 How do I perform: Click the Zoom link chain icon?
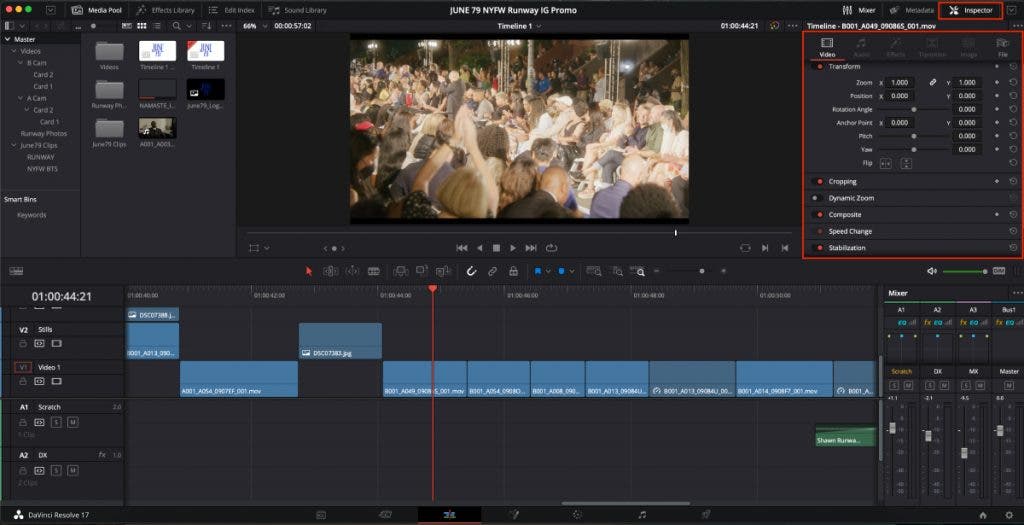(933, 83)
